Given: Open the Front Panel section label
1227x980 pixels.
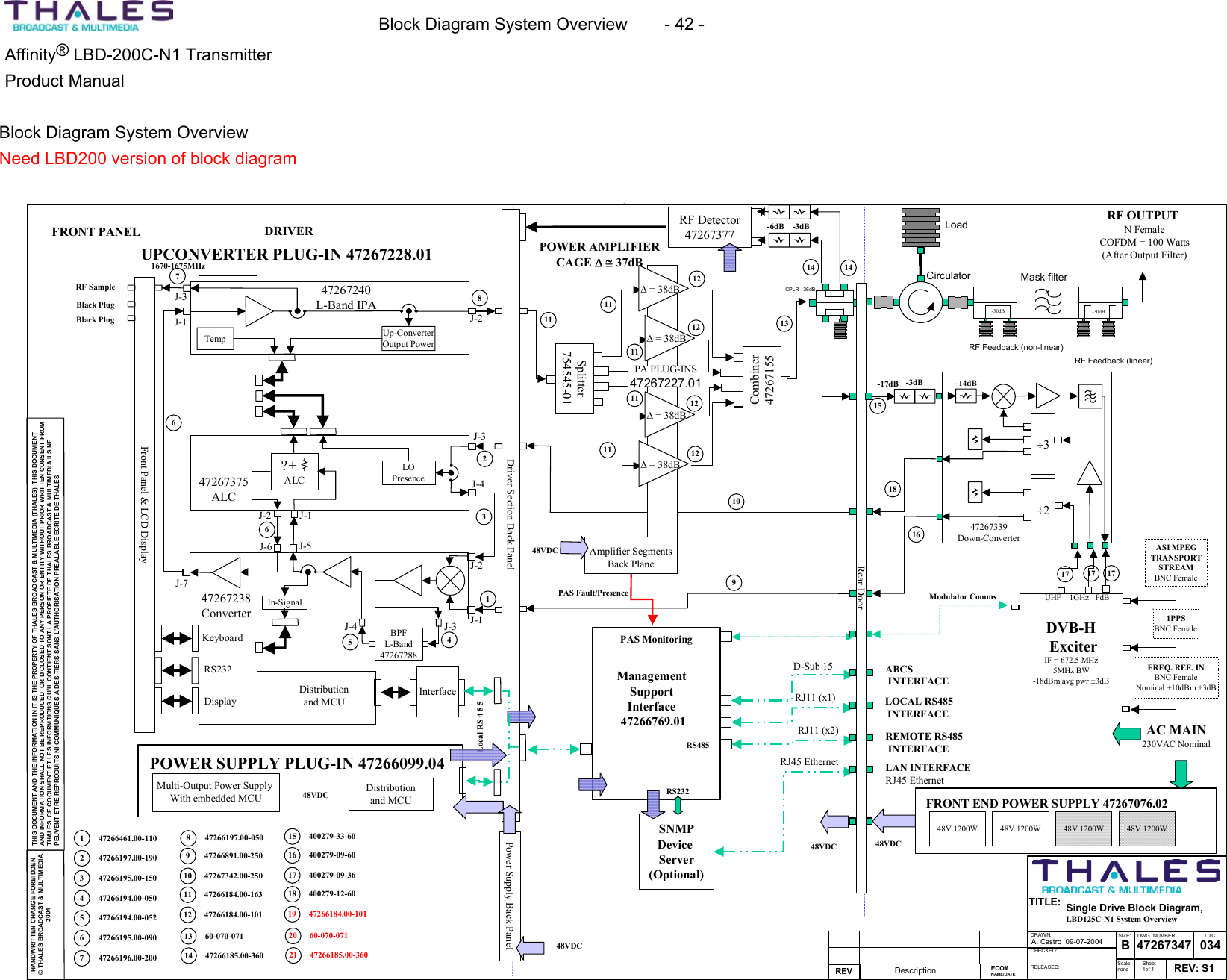Looking at the screenshot, I should point(95,232).
